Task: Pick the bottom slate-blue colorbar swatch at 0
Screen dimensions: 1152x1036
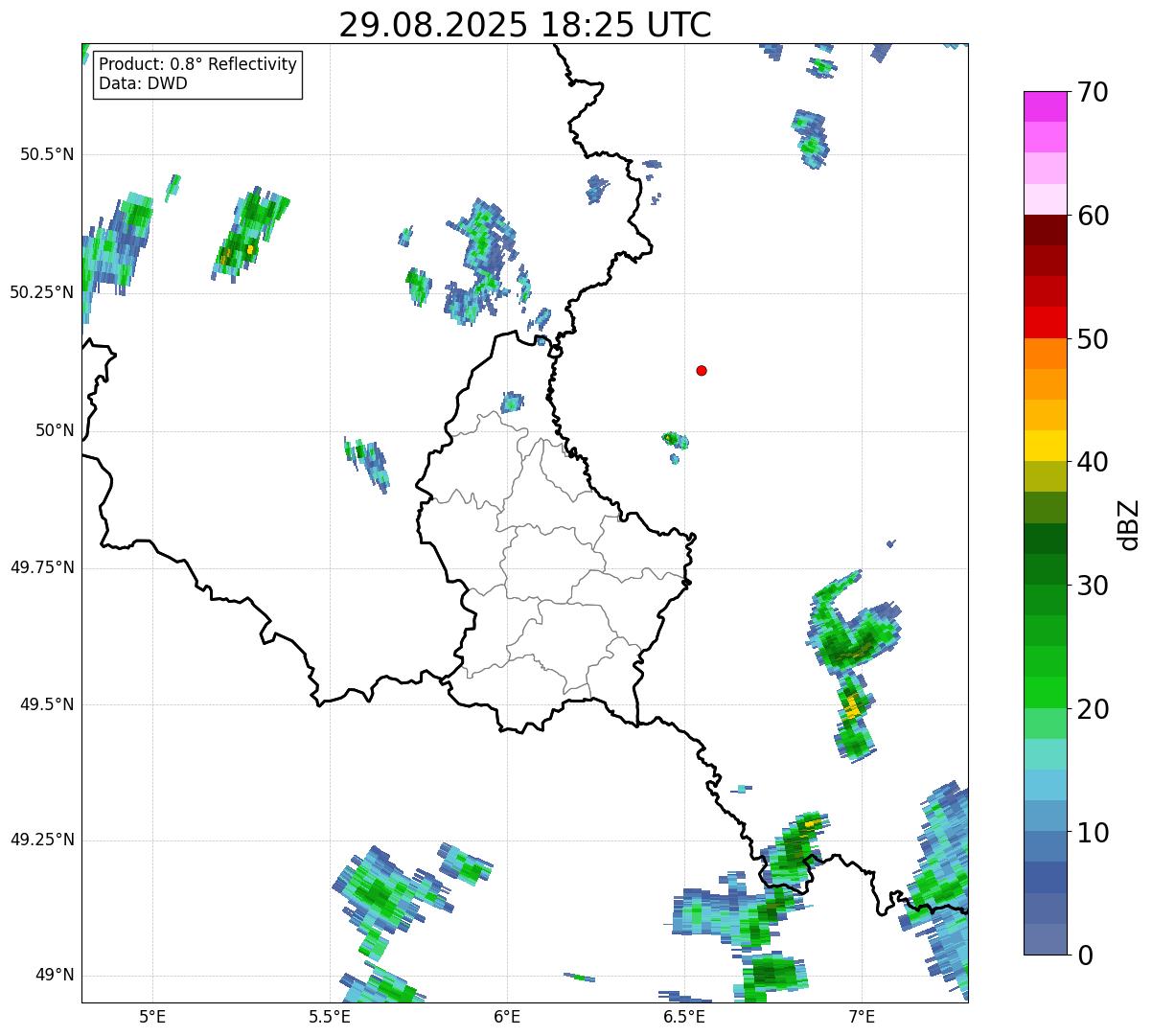Action: (1045, 939)
